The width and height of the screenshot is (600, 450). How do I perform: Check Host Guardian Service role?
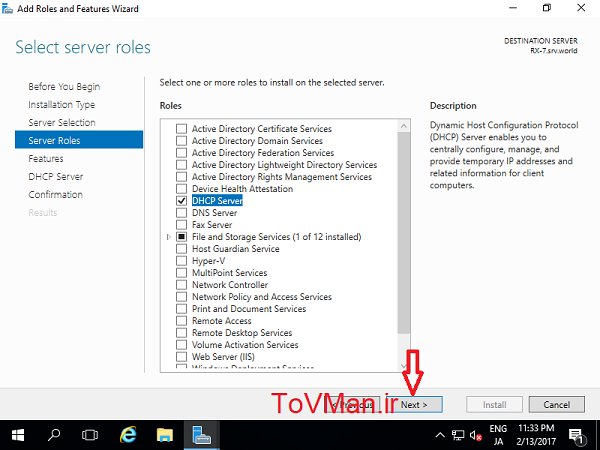point(181,249)
